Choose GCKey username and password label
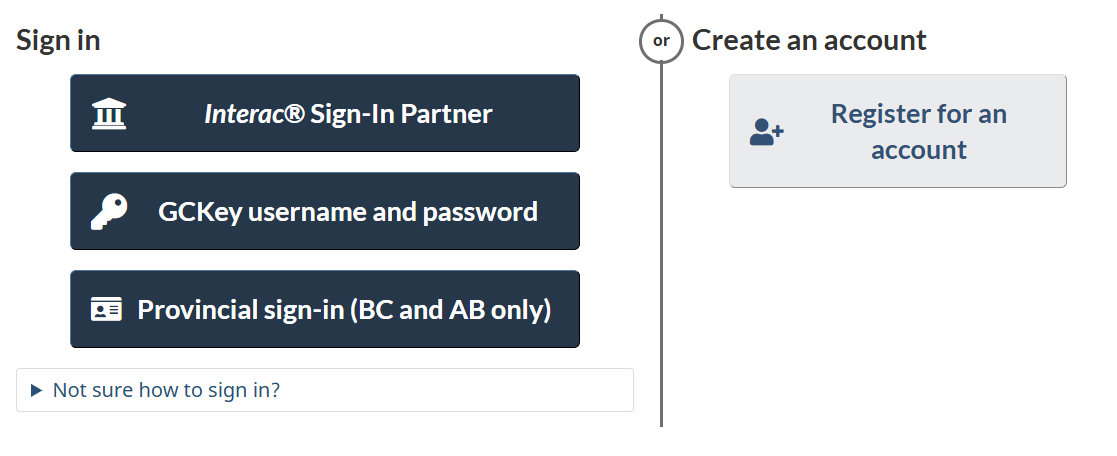The width and height of the screenshot is (1117, 456). [x=348, y=212]
